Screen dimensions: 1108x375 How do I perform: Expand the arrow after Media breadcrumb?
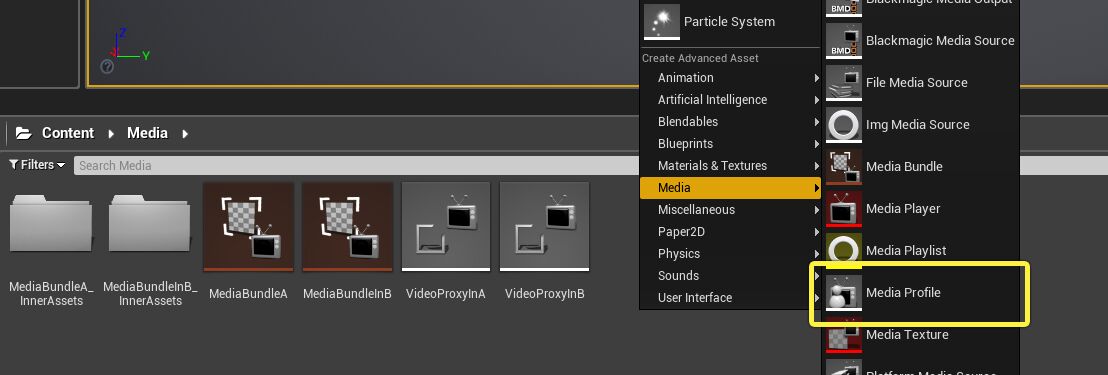point(185,133)
